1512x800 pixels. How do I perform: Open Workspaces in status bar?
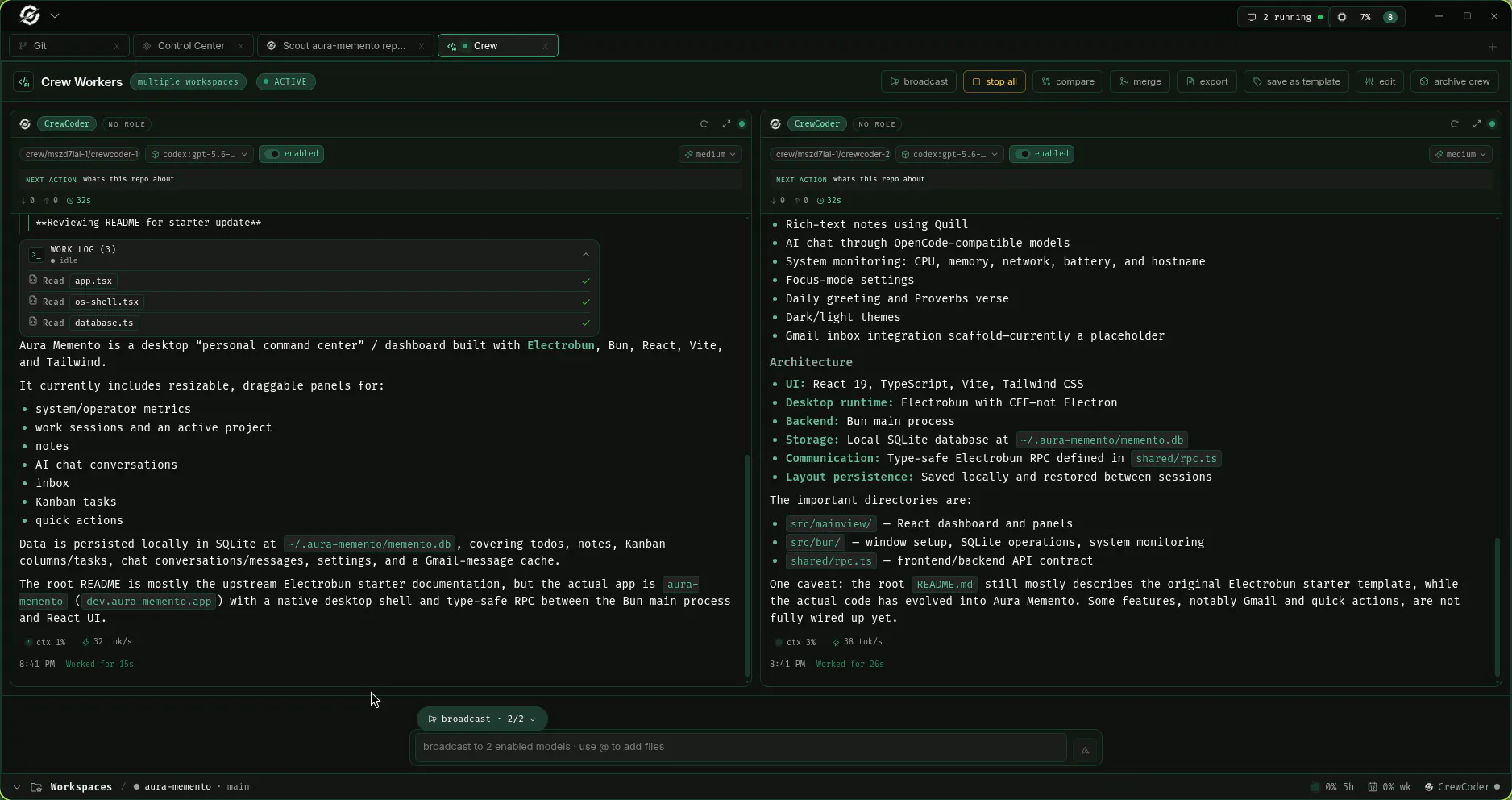[x=81, y=787]
